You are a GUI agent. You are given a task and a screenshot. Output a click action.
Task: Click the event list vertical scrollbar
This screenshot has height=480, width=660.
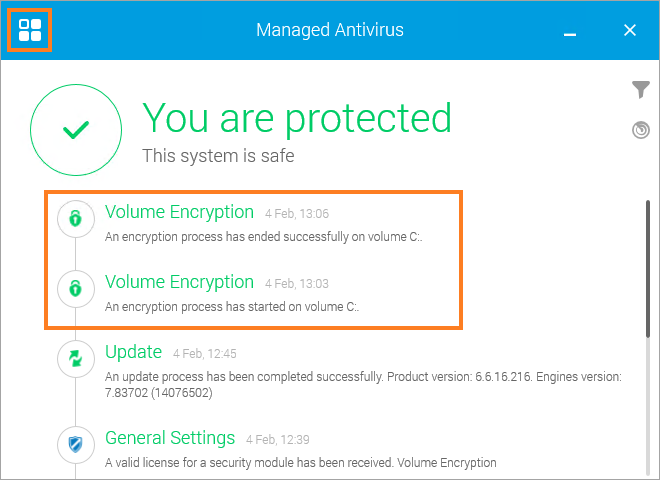coord(648,269)
